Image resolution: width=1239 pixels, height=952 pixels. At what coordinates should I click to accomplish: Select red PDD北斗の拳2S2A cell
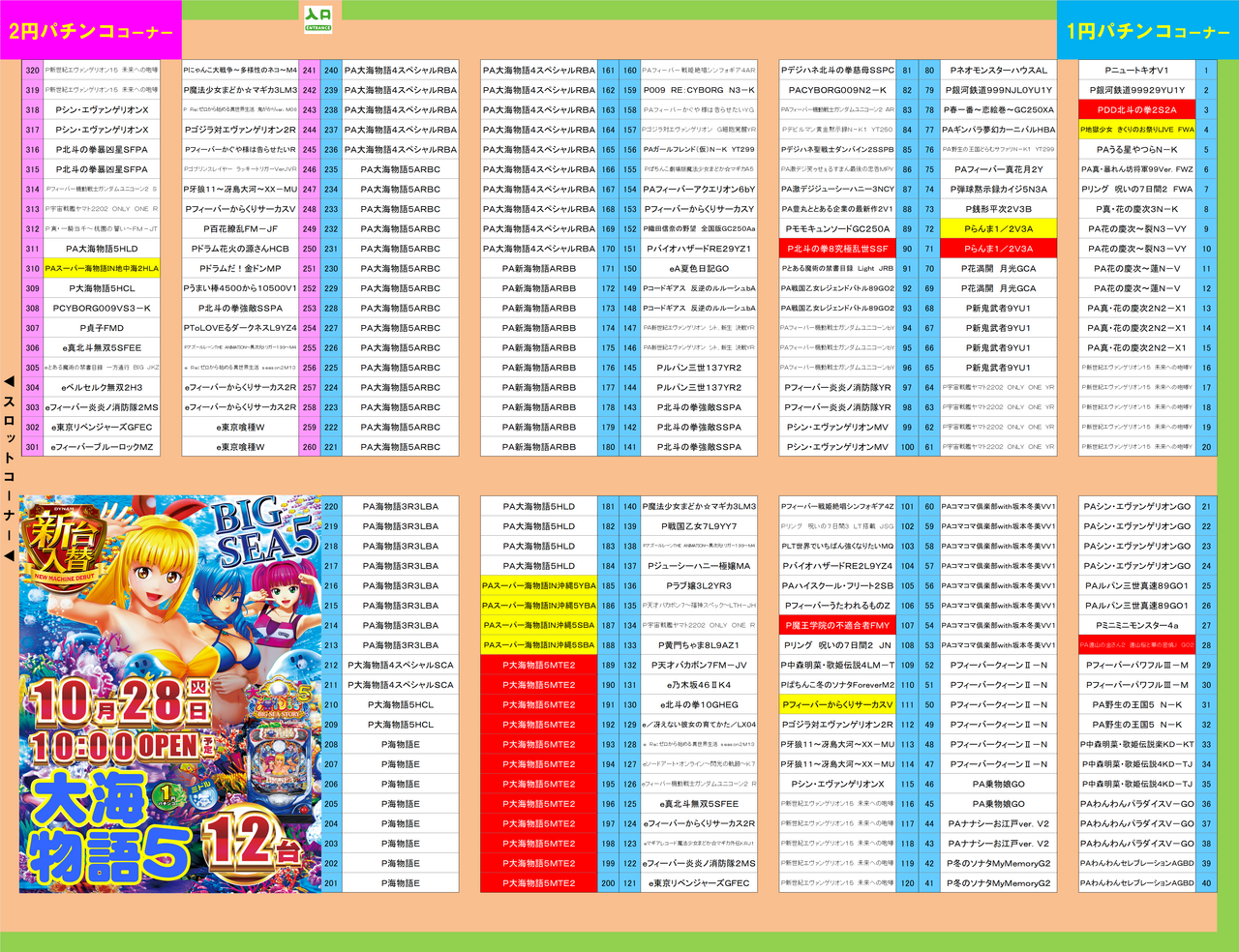[x=1136, y=110]
